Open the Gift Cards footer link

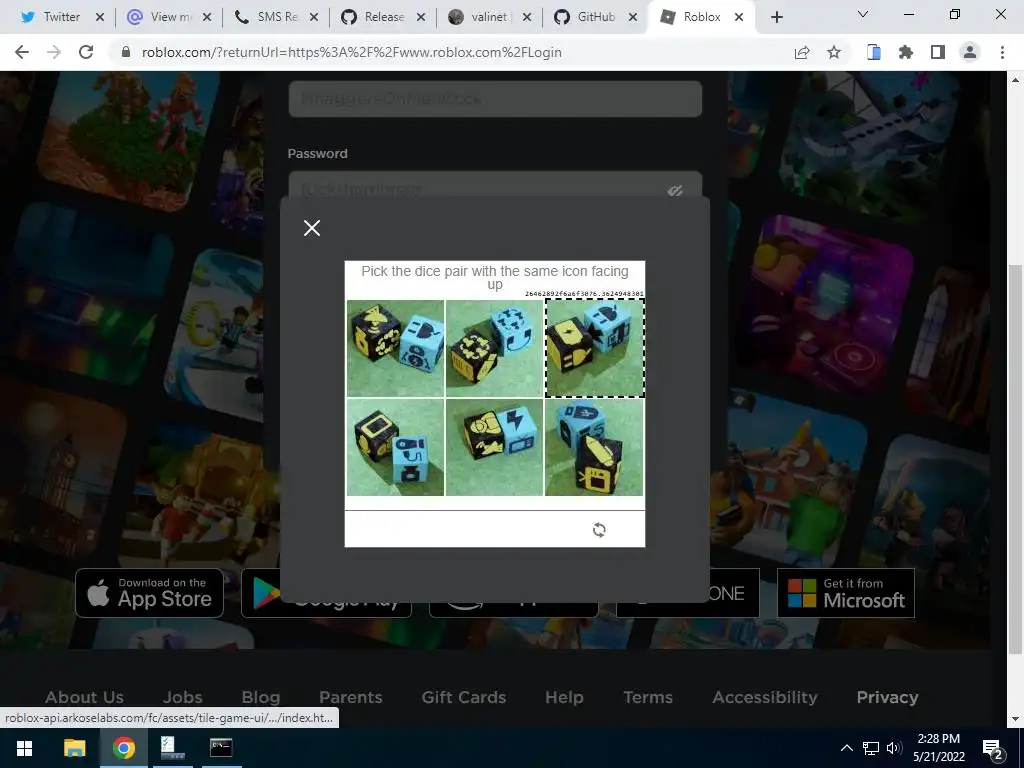[464, 697]
